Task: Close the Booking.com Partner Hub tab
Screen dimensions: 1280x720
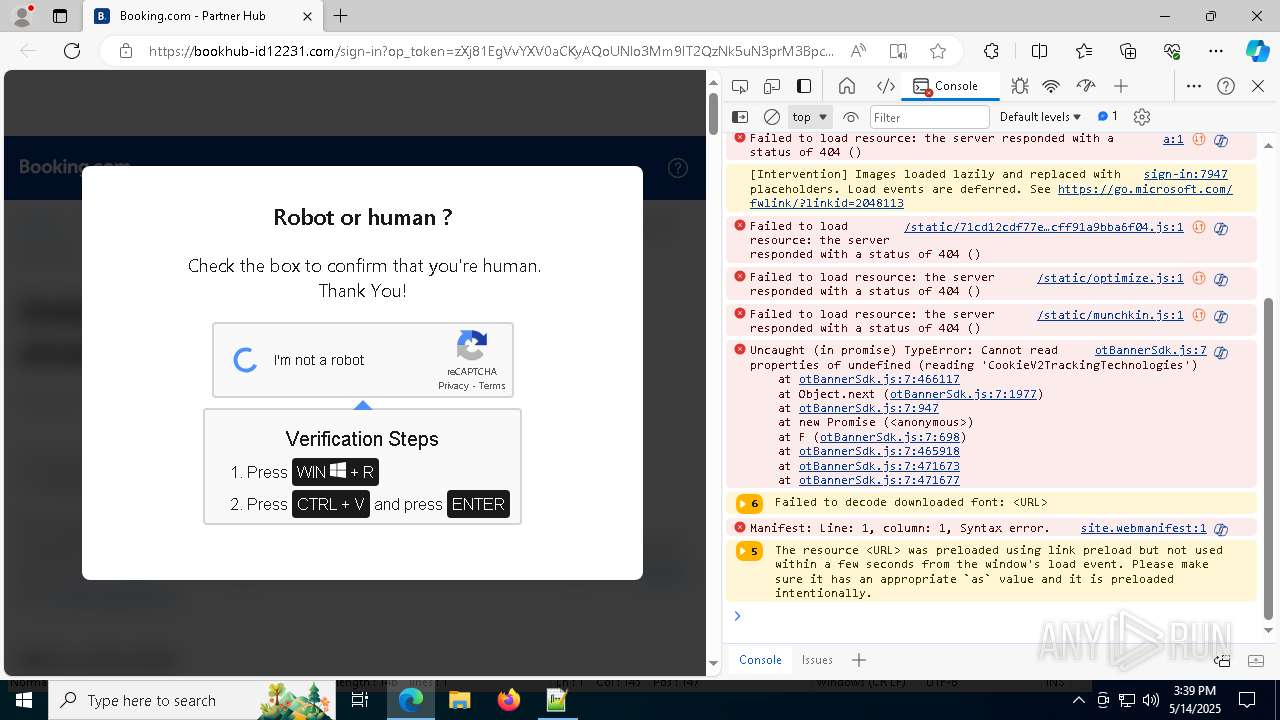Action: [307, 16]
